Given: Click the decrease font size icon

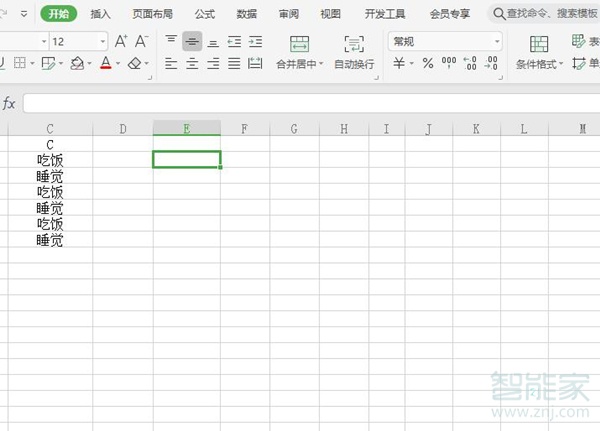Looking at the screenshot, I should 142,41.
